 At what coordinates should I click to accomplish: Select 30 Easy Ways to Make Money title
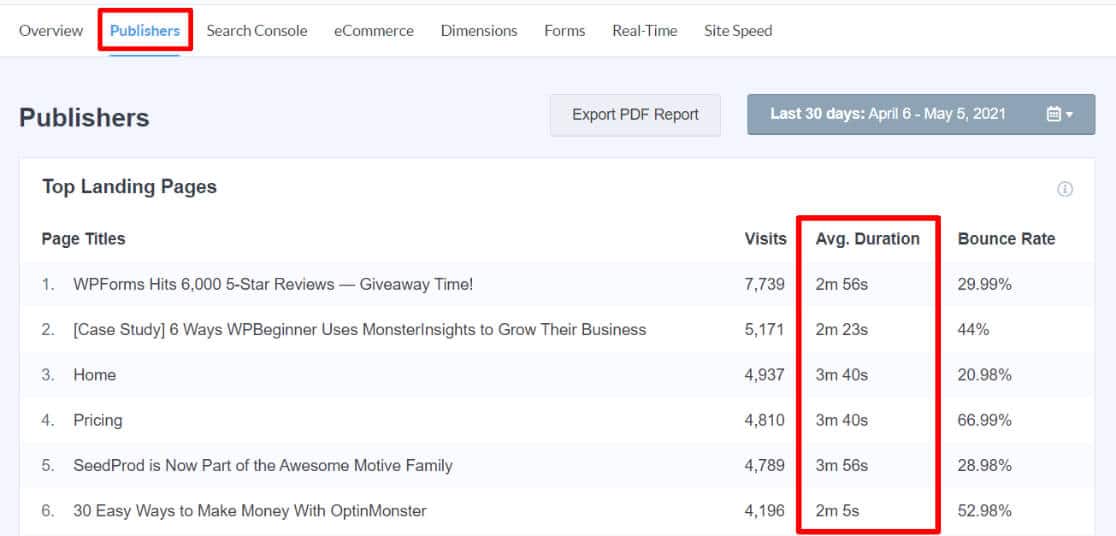(x=250, y=511)
